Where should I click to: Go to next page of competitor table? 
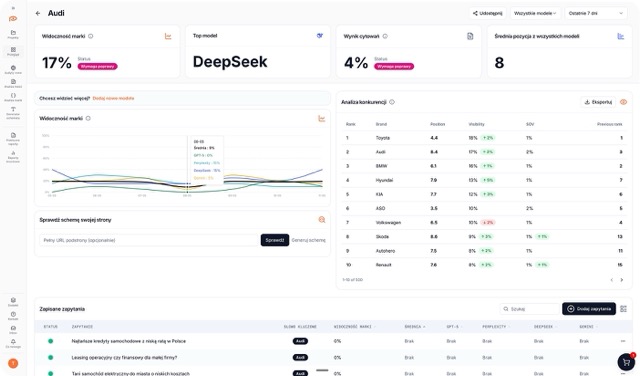tap(622, 280)
